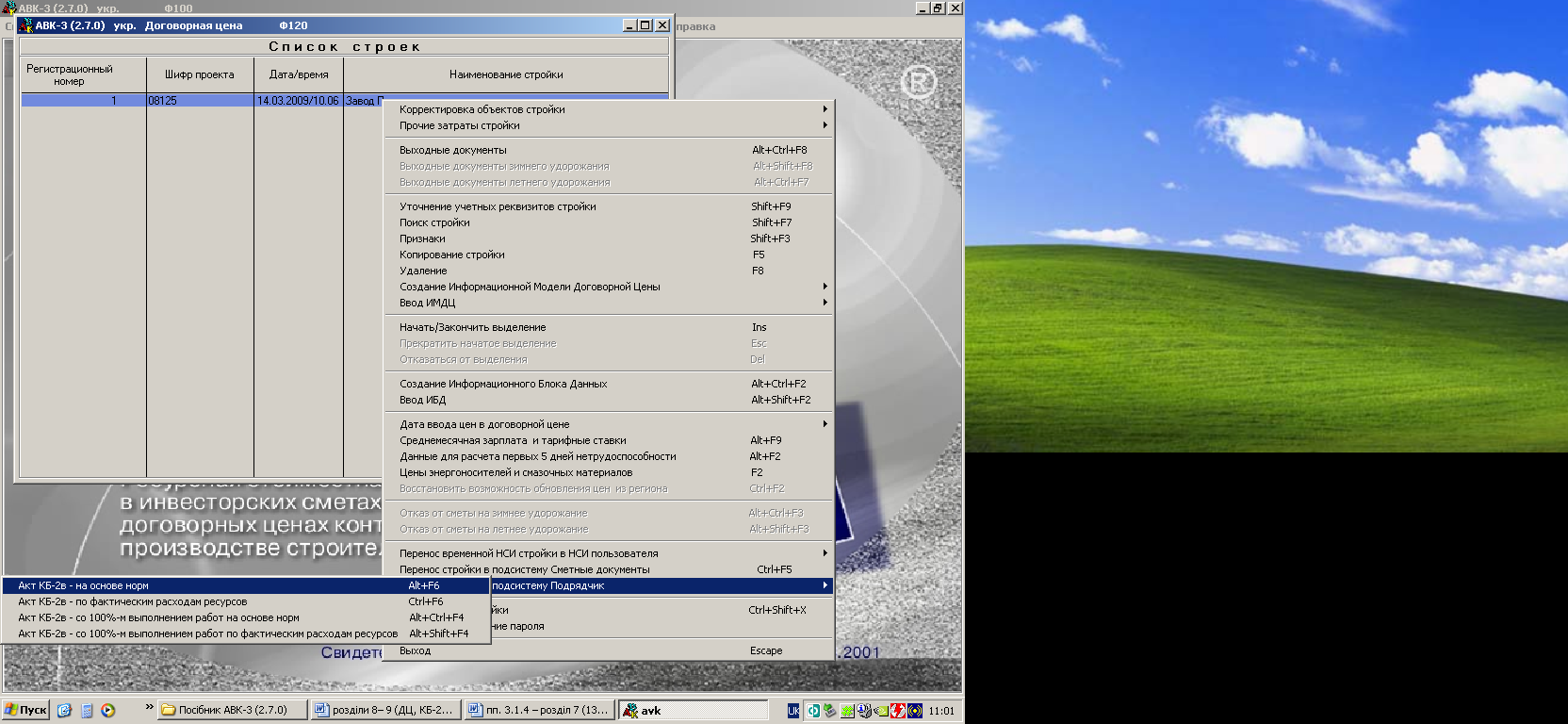Choose Ввод ИБД menu item
Screen dimensions: 1568x724
tap(609, 400)
